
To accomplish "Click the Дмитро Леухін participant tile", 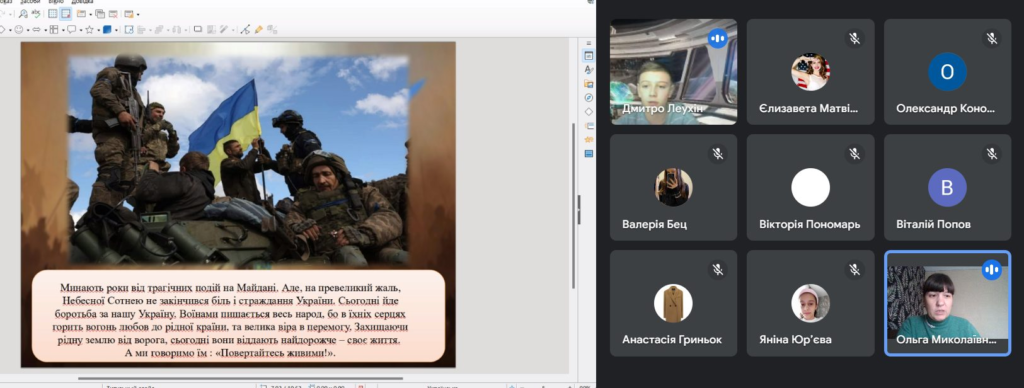I will 673,72.
